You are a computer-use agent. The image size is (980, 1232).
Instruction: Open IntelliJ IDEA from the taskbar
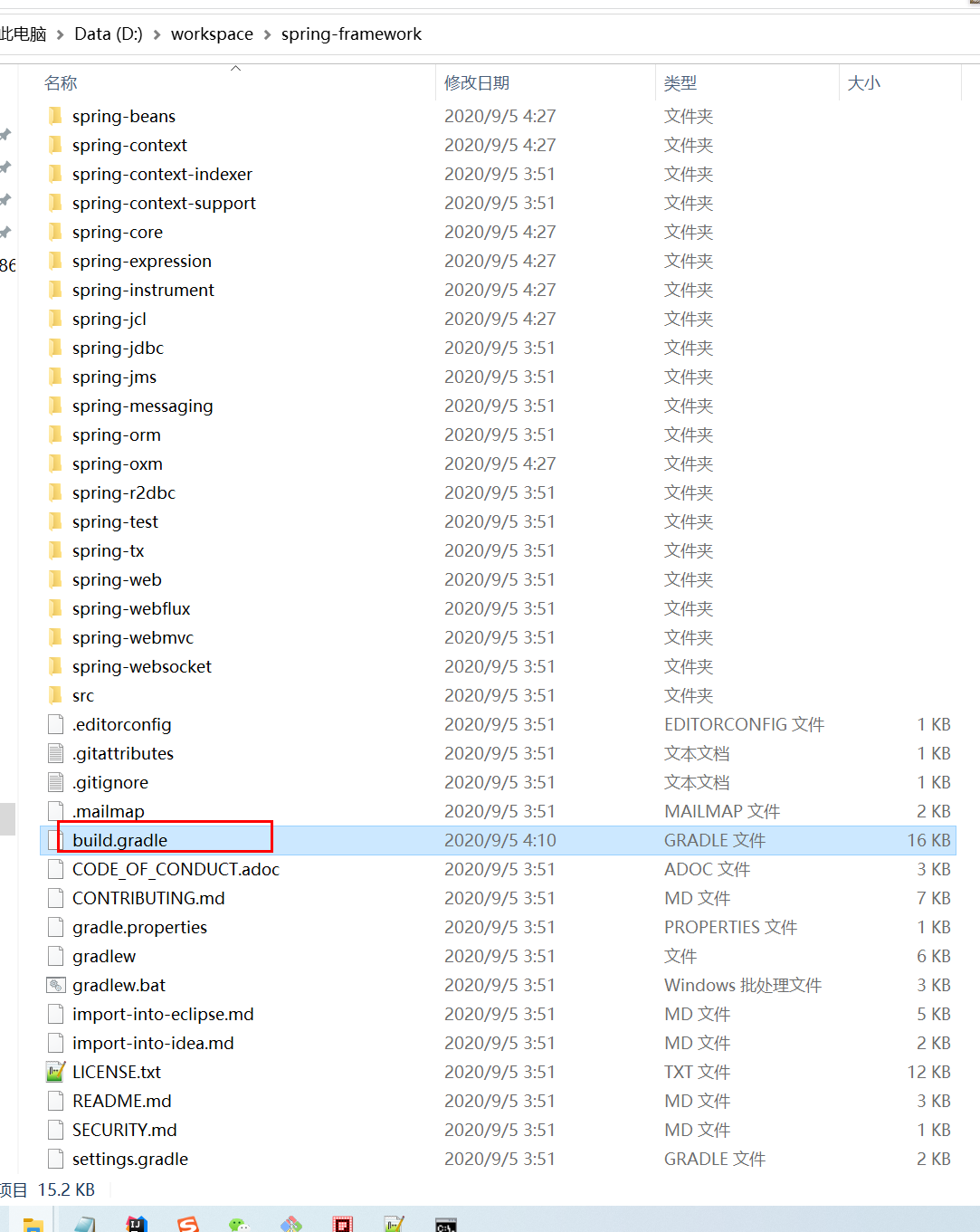coord(137,1224)
